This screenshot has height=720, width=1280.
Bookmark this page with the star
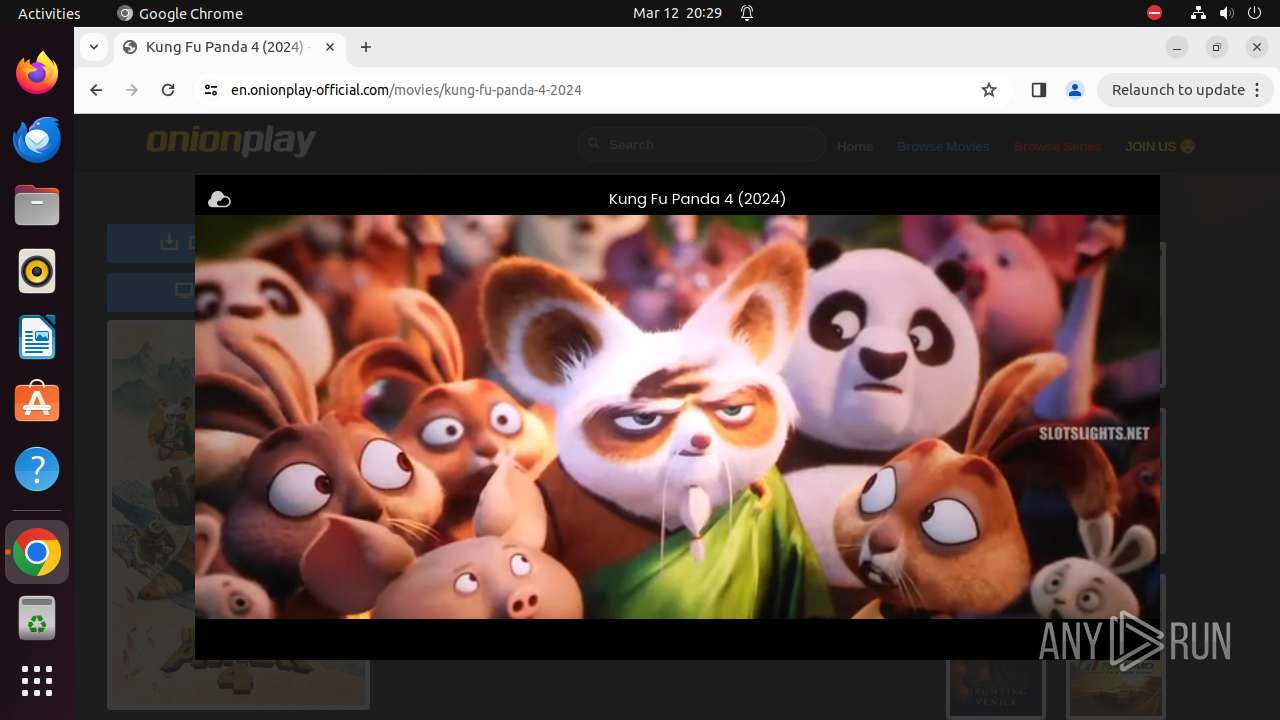coord(989,90)
